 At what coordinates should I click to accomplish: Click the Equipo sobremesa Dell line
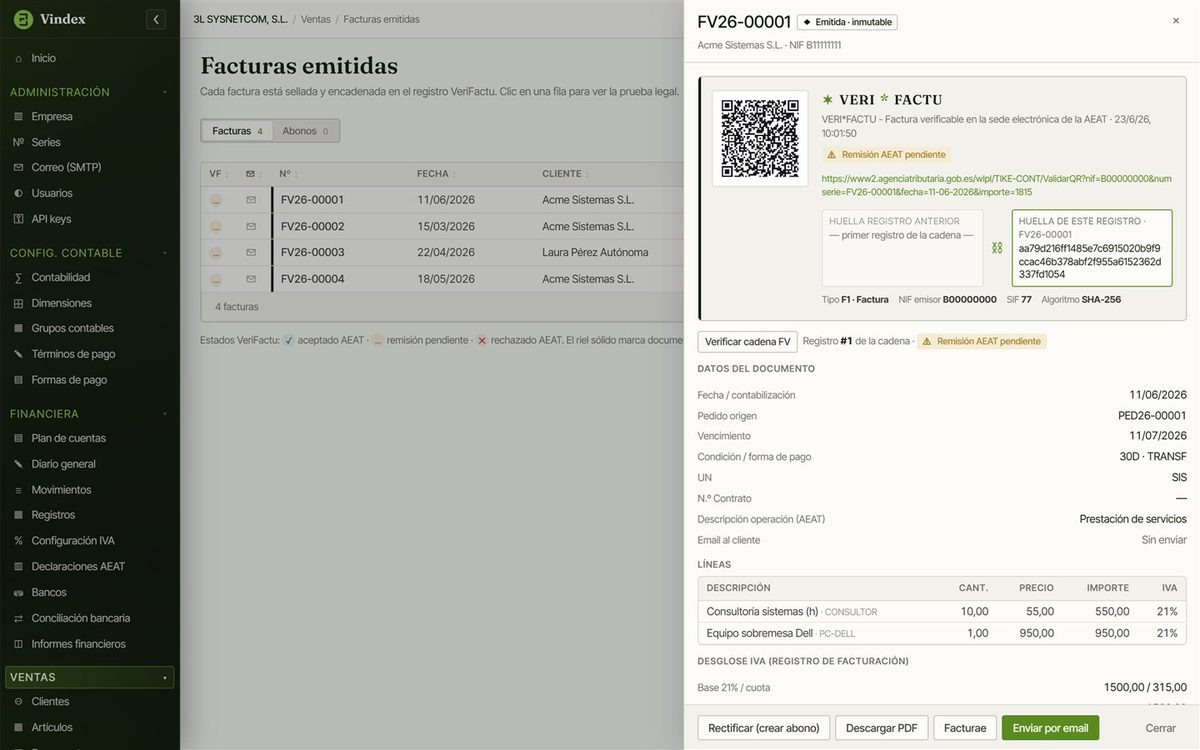pos(942,633)
